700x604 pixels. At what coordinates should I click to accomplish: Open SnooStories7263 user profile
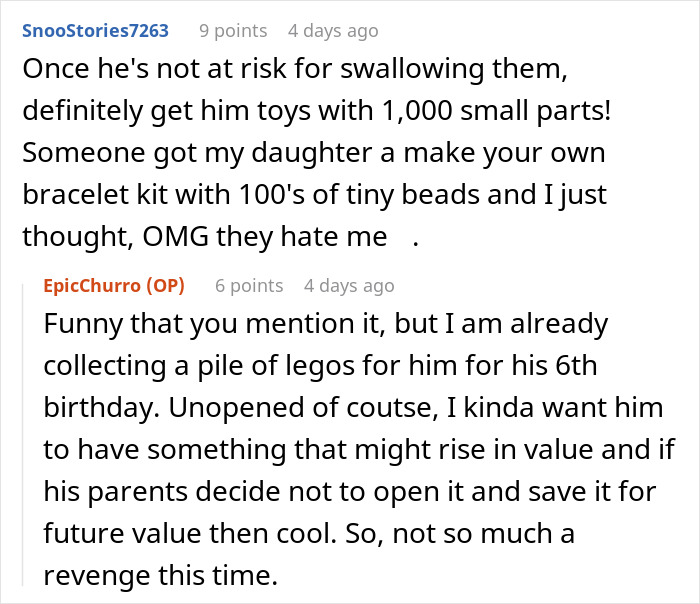[95, 31]
